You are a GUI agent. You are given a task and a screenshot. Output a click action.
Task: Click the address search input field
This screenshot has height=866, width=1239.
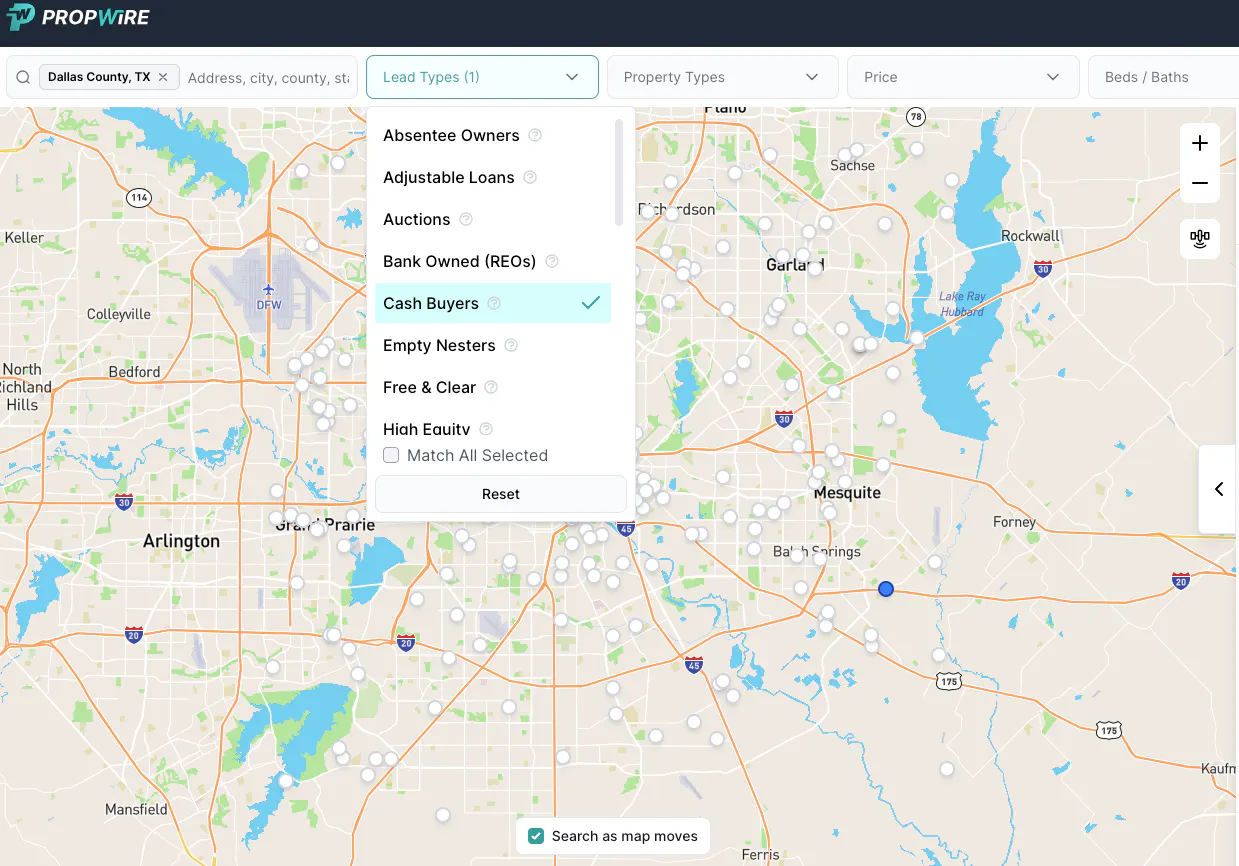(x=268, y=77)
